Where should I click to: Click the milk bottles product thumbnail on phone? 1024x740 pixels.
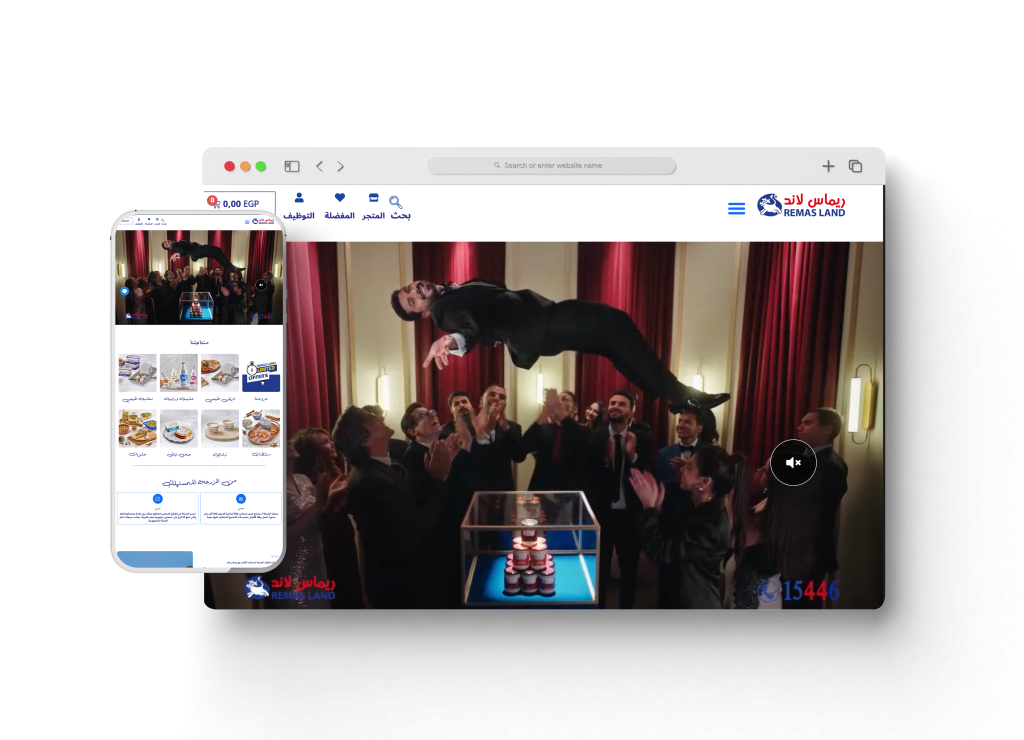click(179, 373)
